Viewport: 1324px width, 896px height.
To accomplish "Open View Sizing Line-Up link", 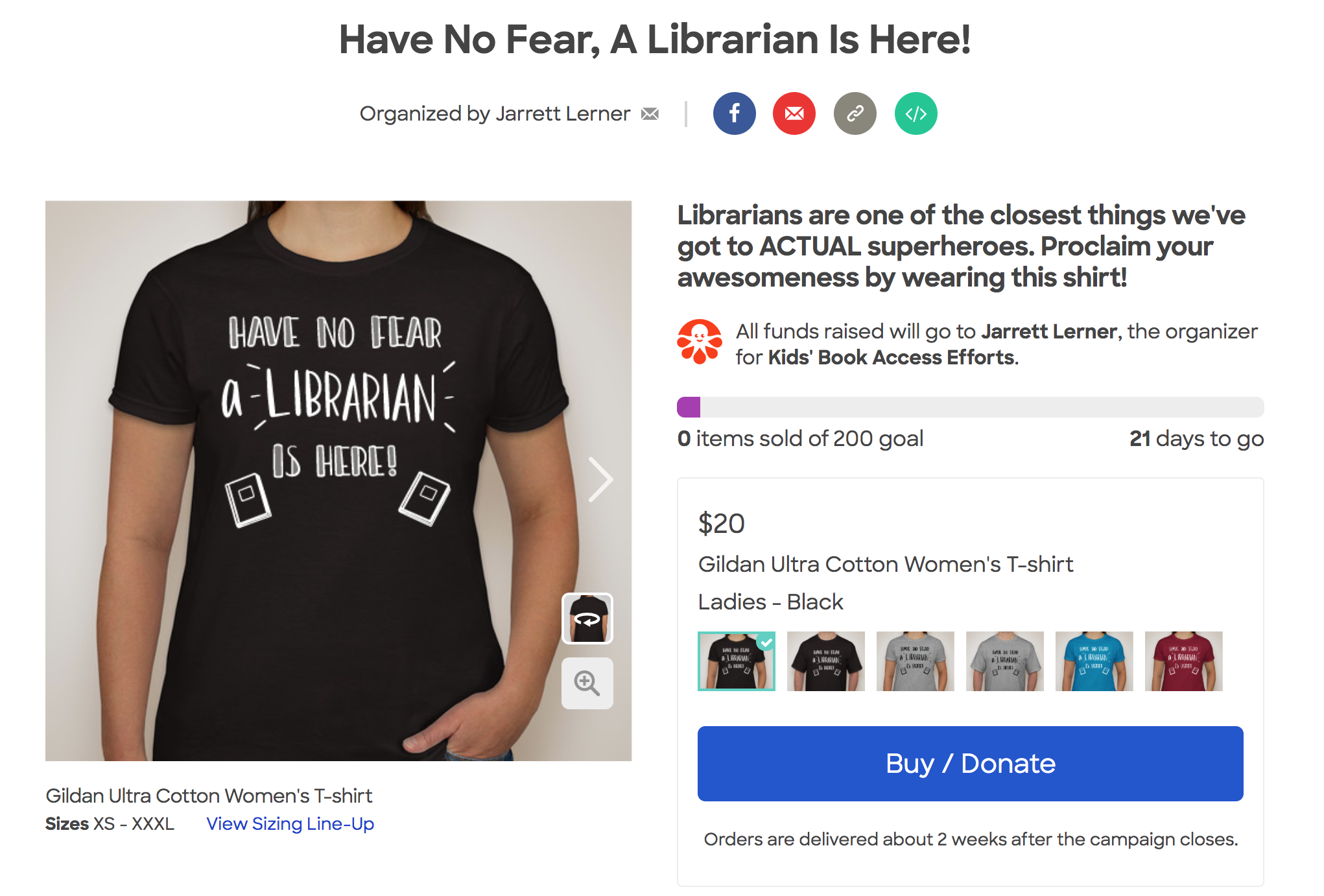I will tap(290, 823).
